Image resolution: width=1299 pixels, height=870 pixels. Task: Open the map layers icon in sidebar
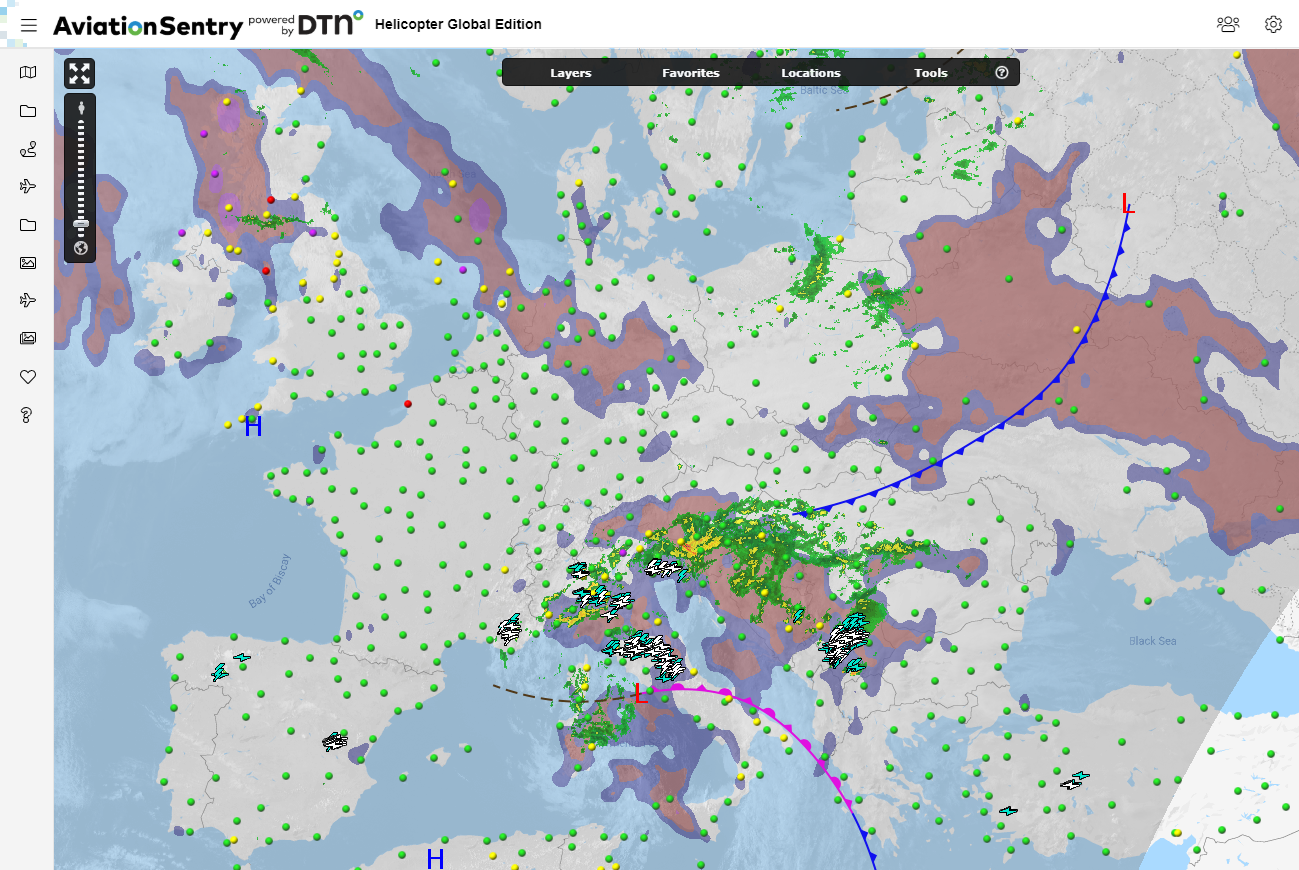click(x=27, y=72)
